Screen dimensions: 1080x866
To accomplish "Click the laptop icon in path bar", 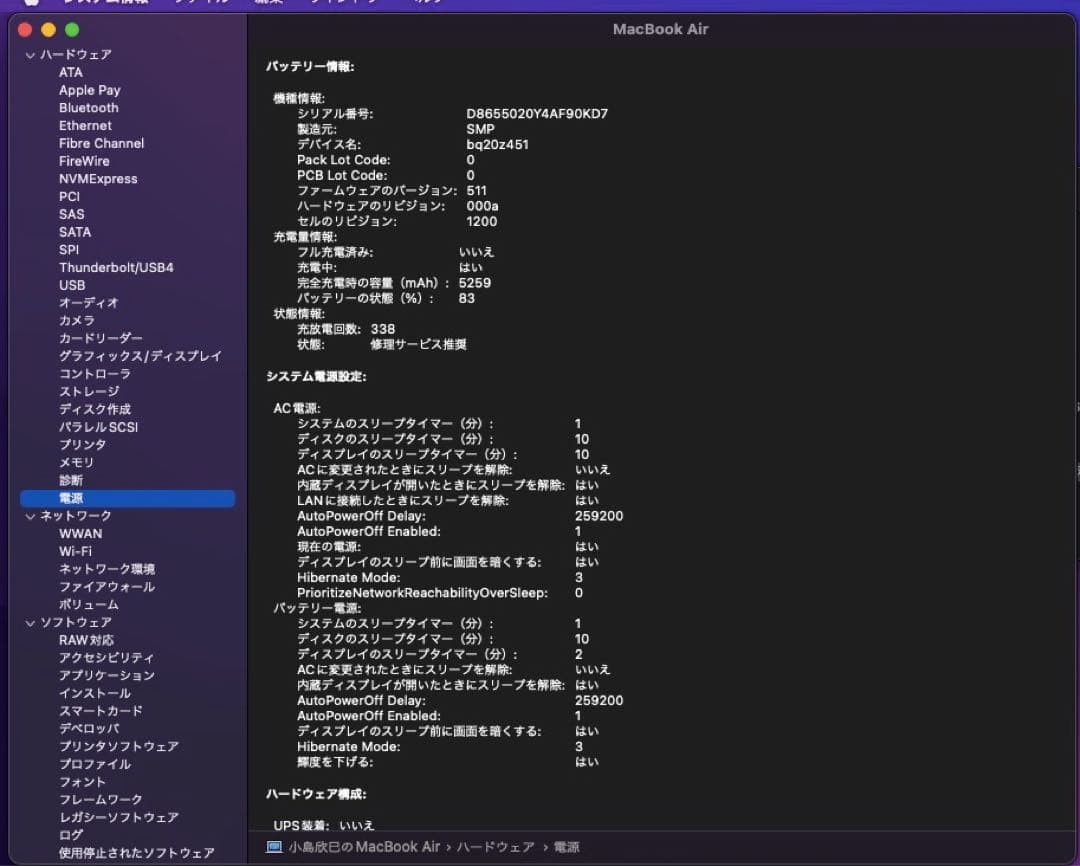I will coord(274,847).
